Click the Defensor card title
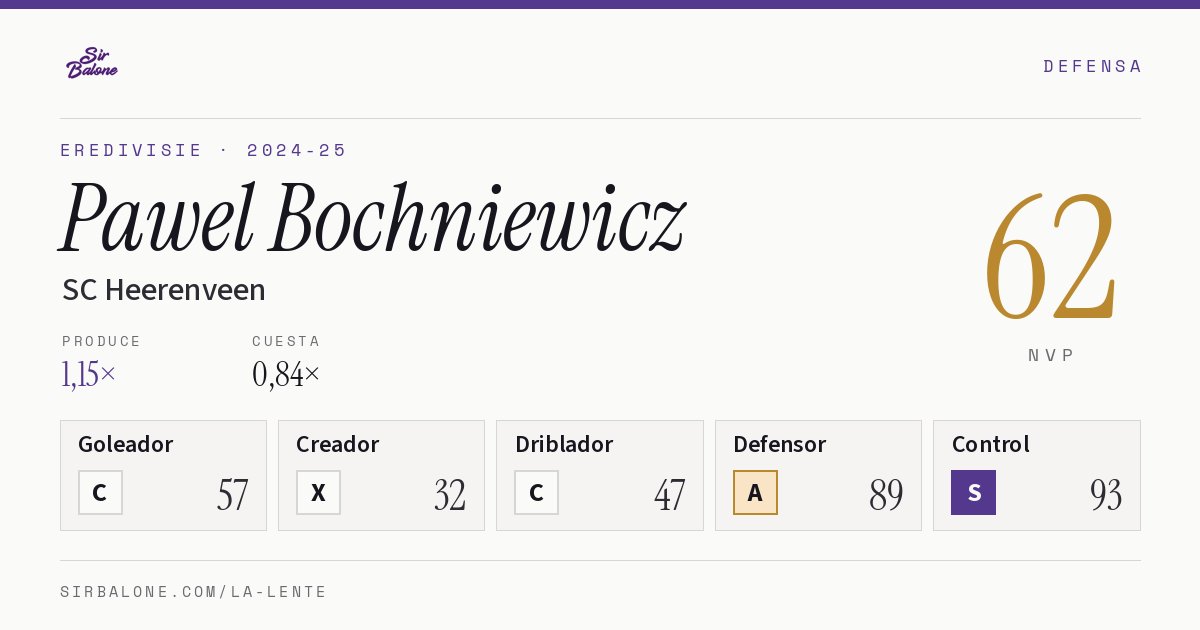Viewport: 1200px width, 630px height. 780,444
